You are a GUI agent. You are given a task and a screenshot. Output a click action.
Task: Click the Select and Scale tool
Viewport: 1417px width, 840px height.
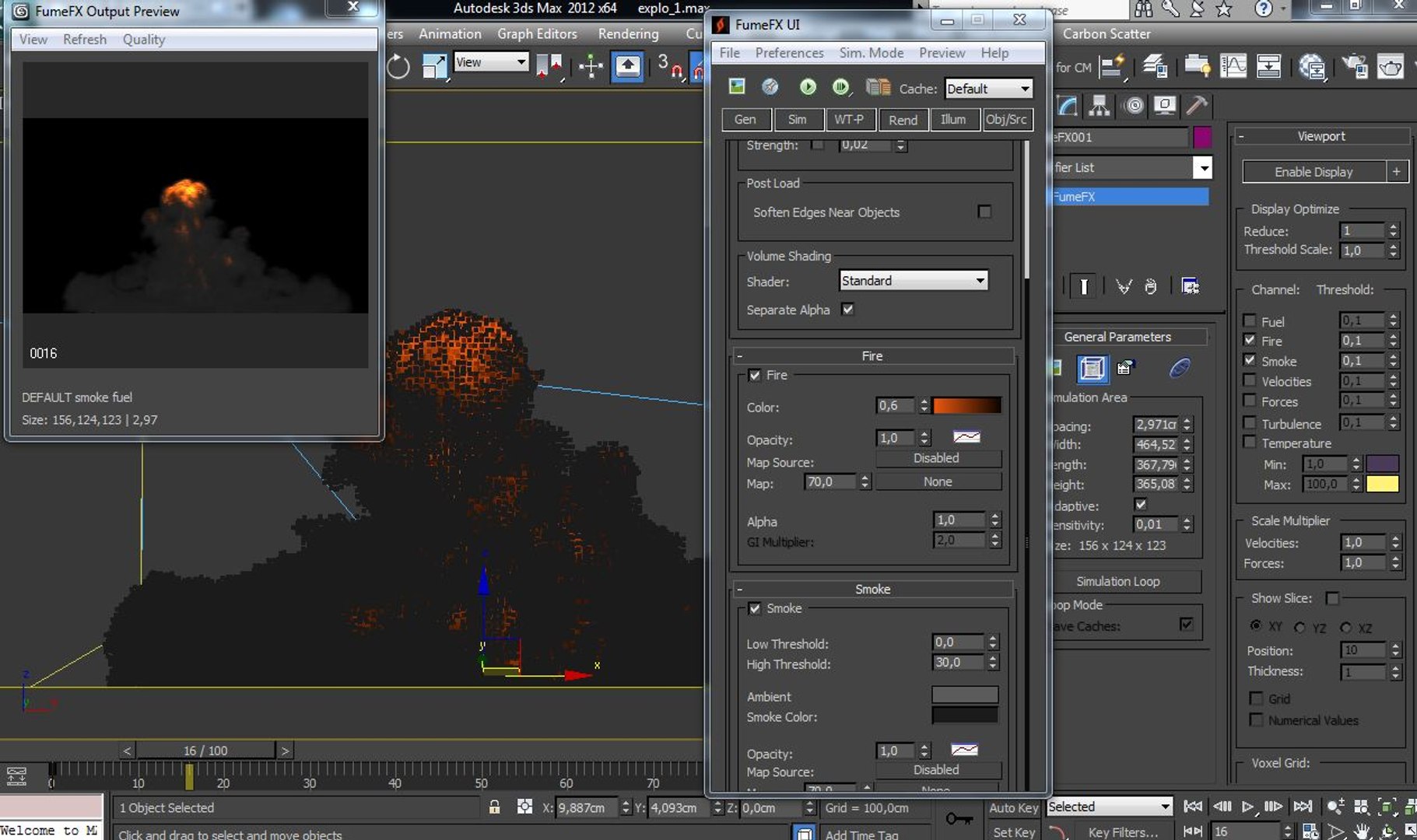point(435,66)
